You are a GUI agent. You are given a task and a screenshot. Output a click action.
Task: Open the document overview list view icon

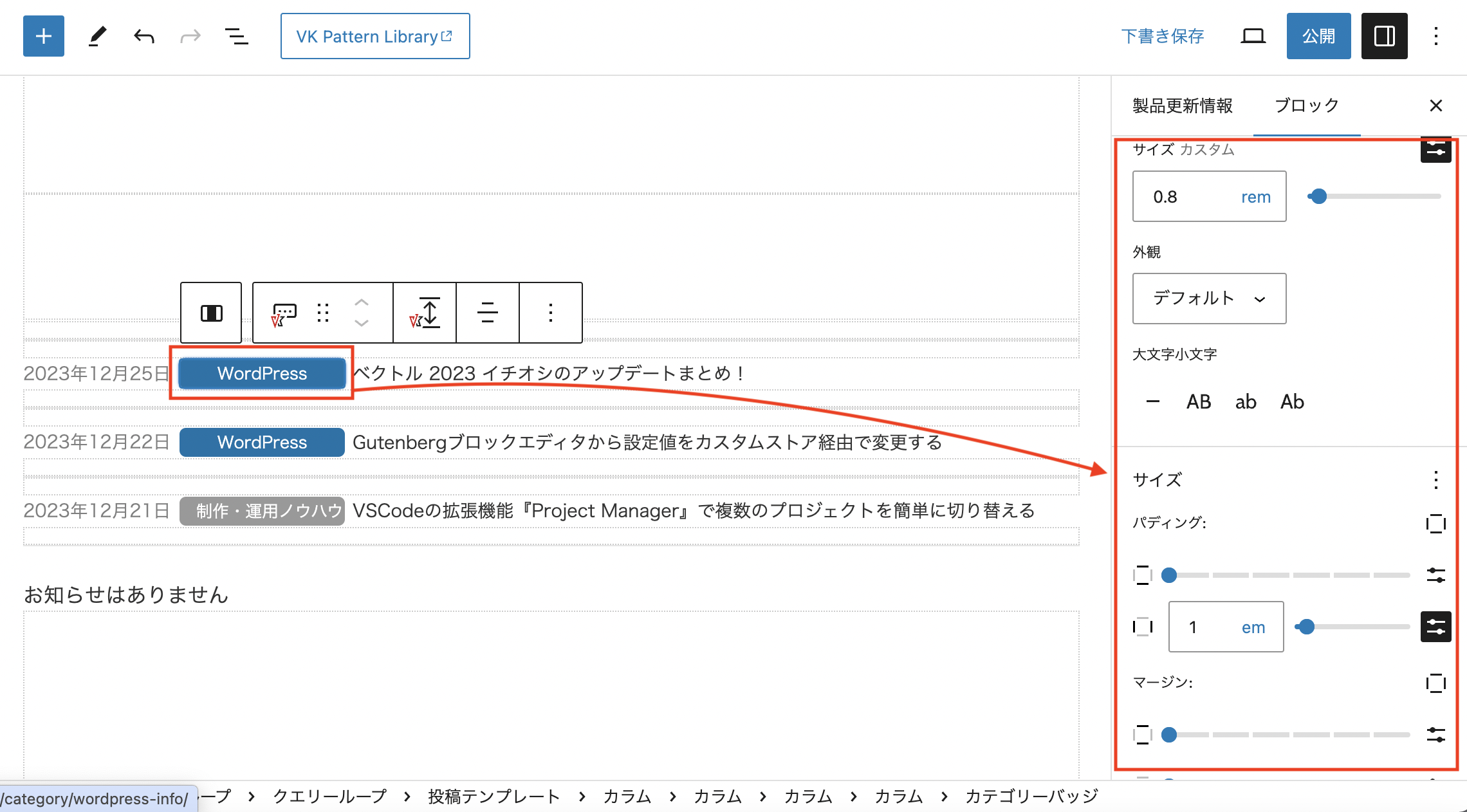point(236,35)
